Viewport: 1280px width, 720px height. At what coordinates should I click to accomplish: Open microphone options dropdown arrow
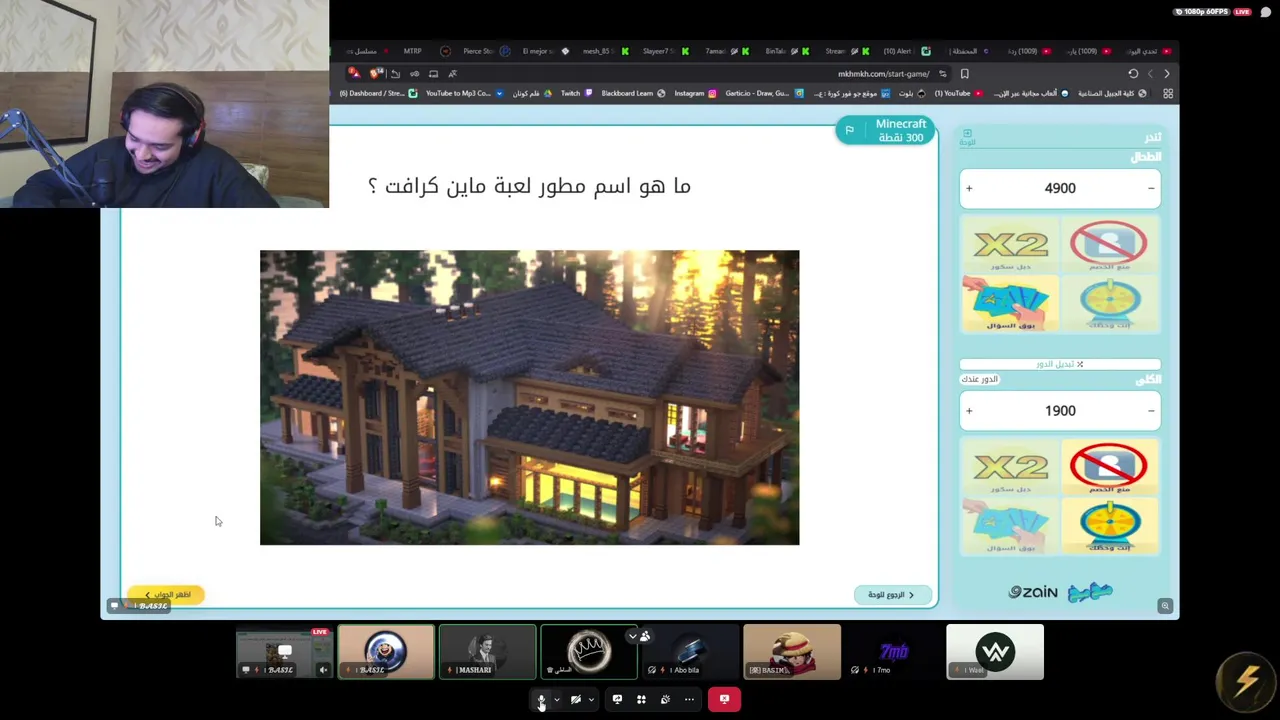557,699
